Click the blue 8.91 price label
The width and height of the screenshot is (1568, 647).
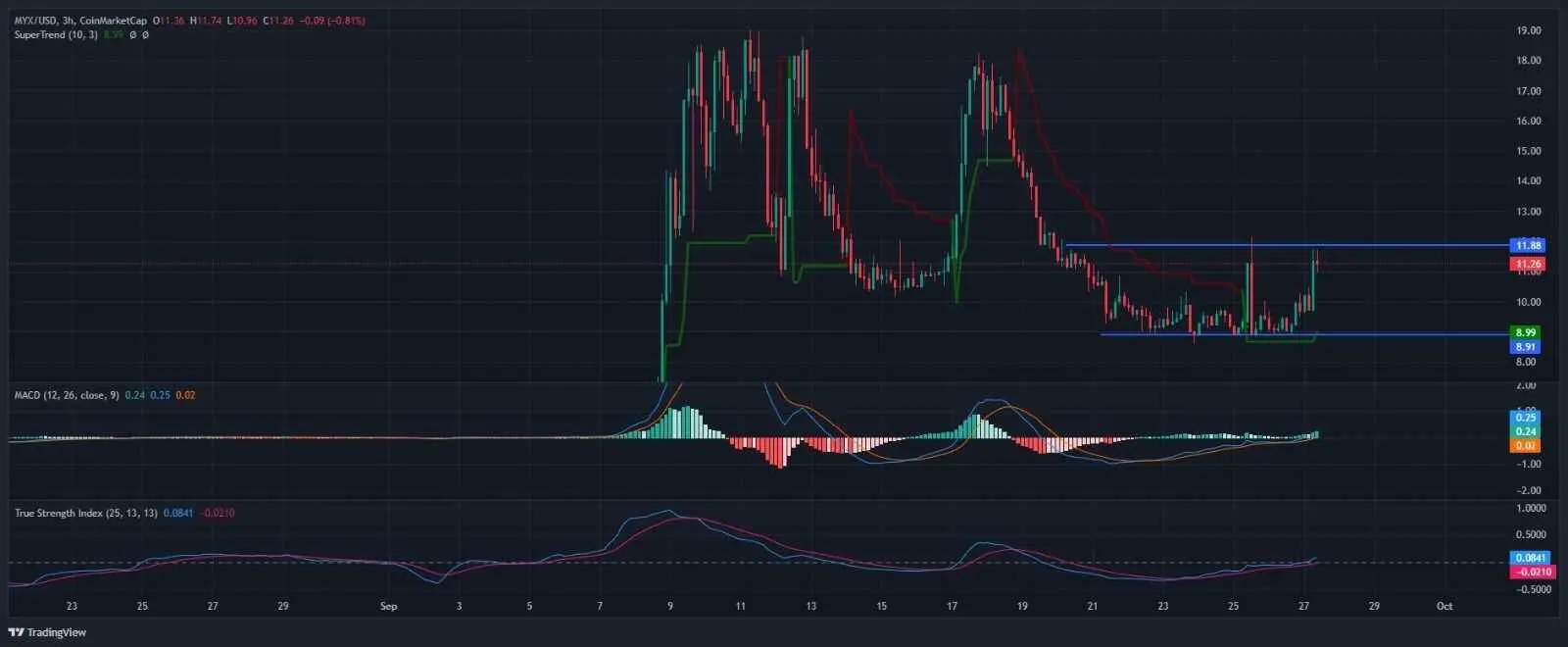pos(1525,347)
